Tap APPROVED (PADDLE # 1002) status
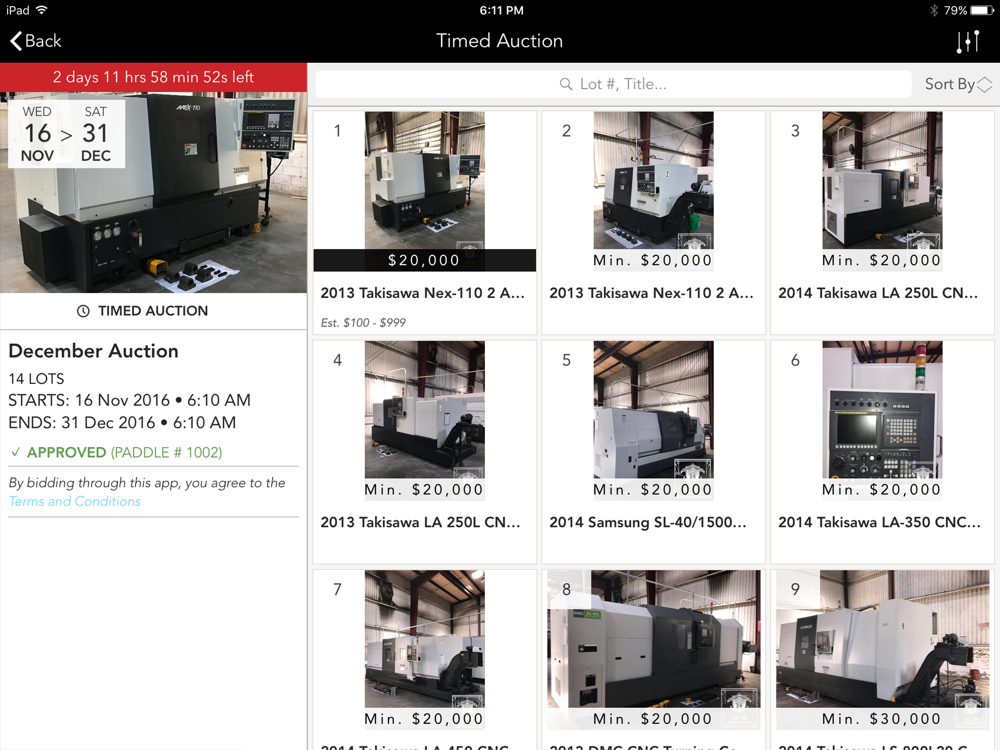 pyautogui.click(x=124, y=453)
